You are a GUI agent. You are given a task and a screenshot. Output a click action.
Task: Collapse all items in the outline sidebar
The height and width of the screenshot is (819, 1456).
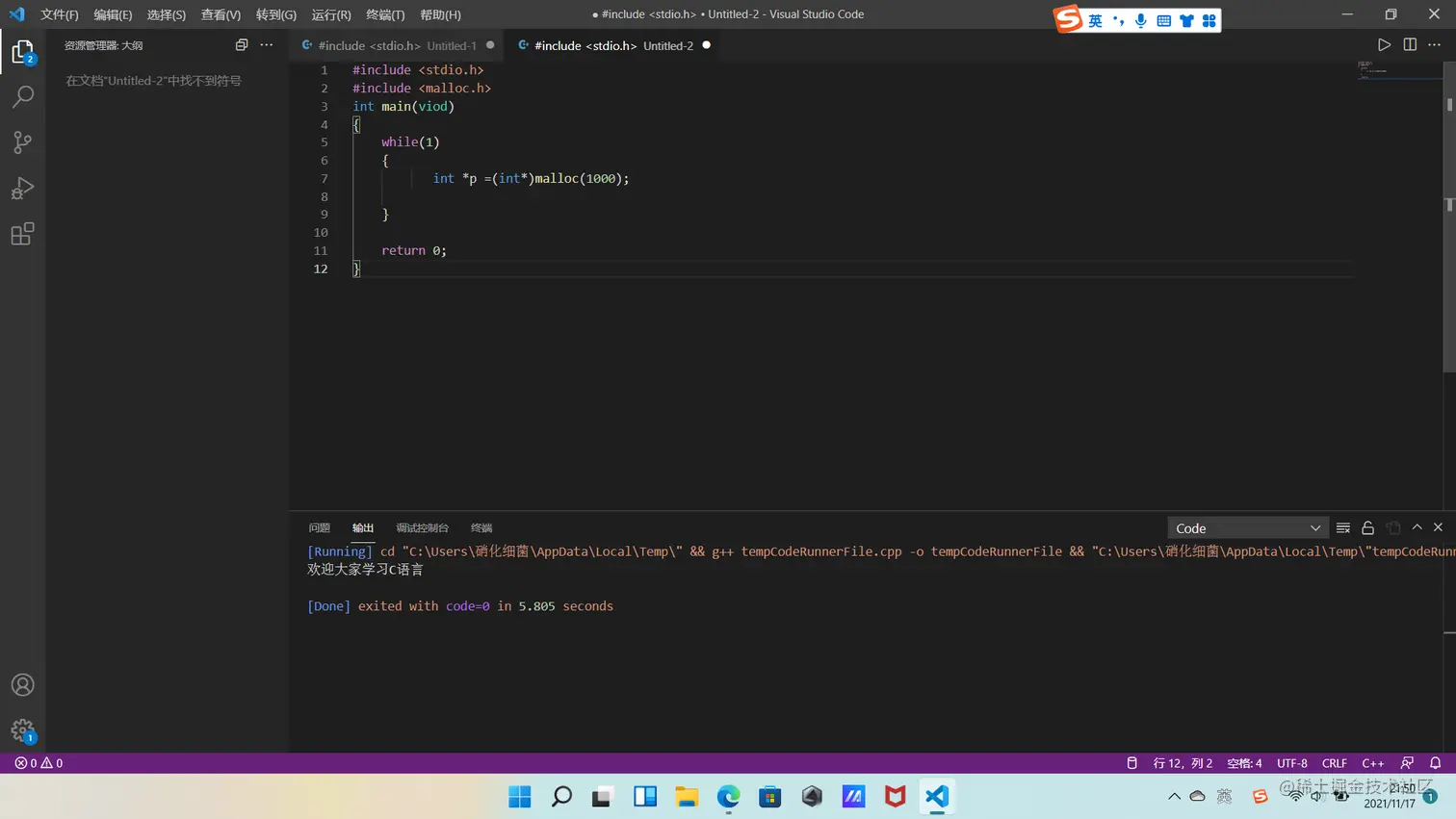(242, 45)
